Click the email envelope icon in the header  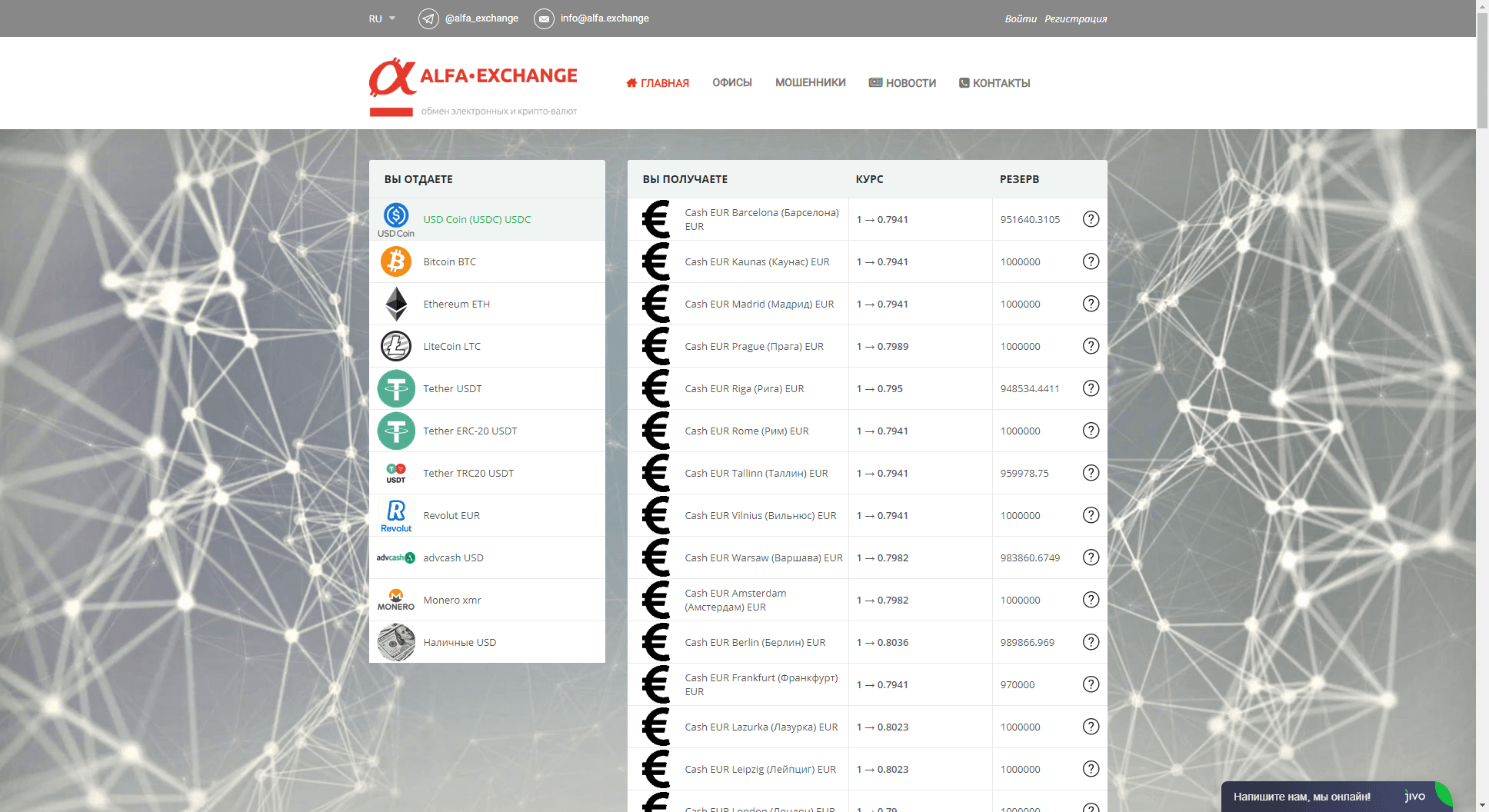tap(545, 18)
